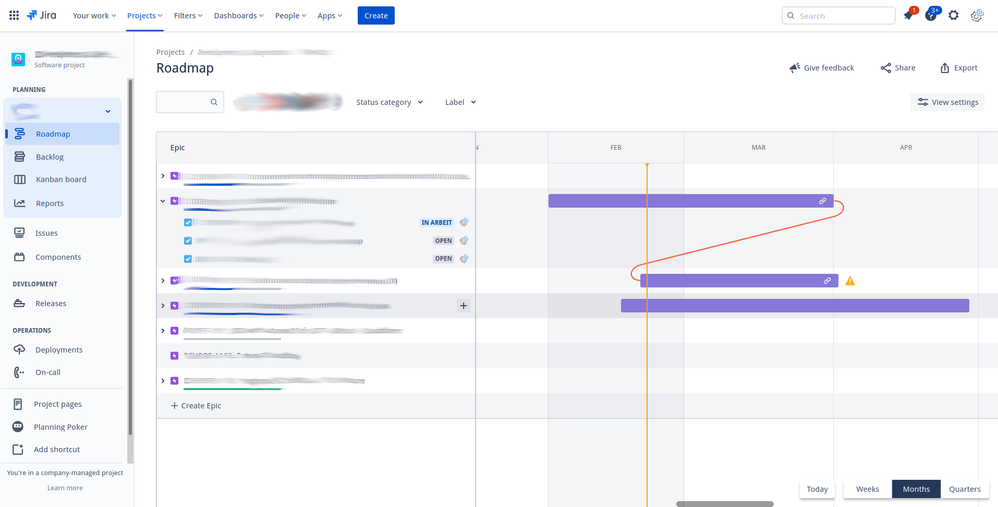Expand the epic row with the warning bar
Screen dimensions: 998x507
click(163, 281)
